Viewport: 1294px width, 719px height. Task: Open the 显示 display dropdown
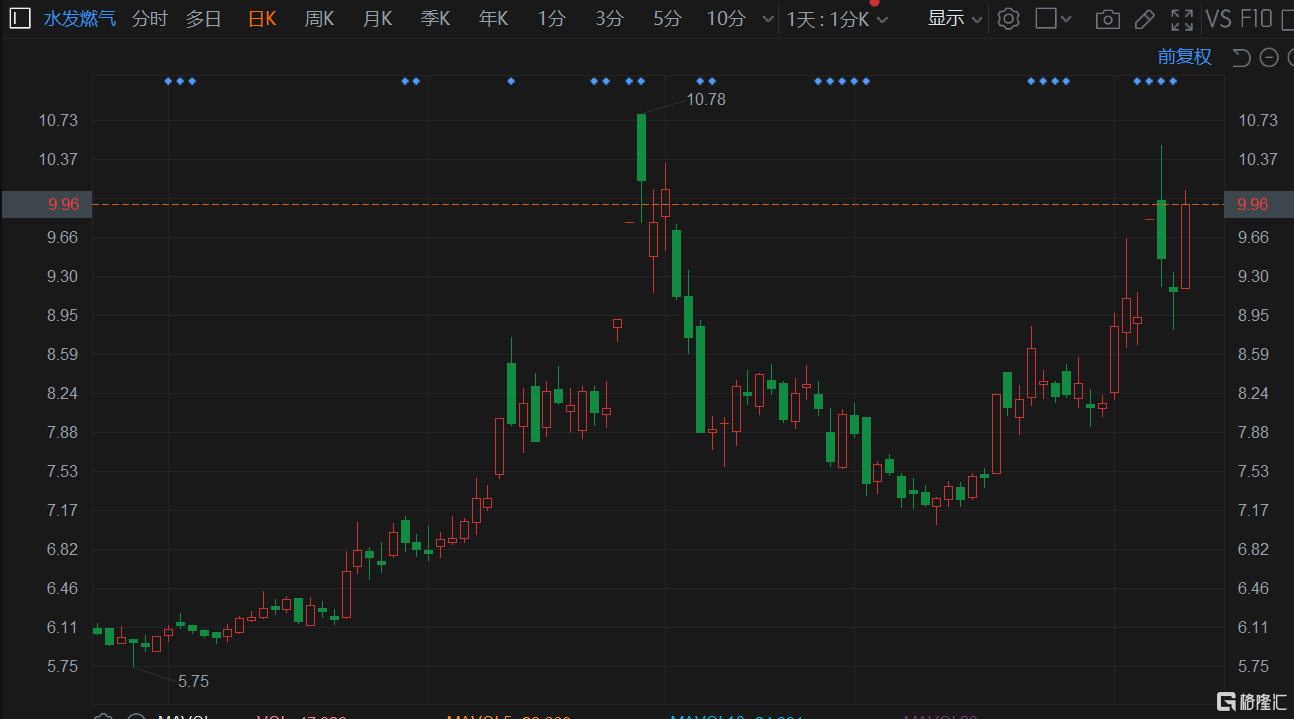(955, 18)
